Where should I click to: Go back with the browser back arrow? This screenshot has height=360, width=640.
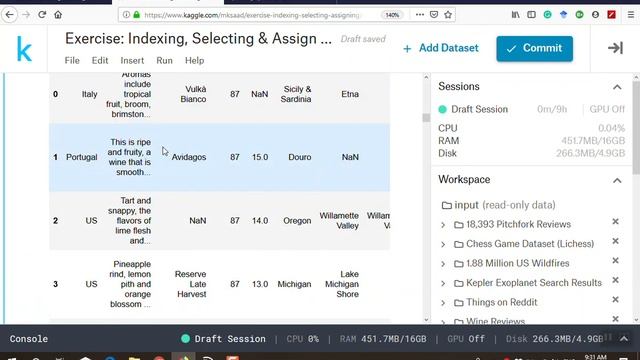point(9,15)
